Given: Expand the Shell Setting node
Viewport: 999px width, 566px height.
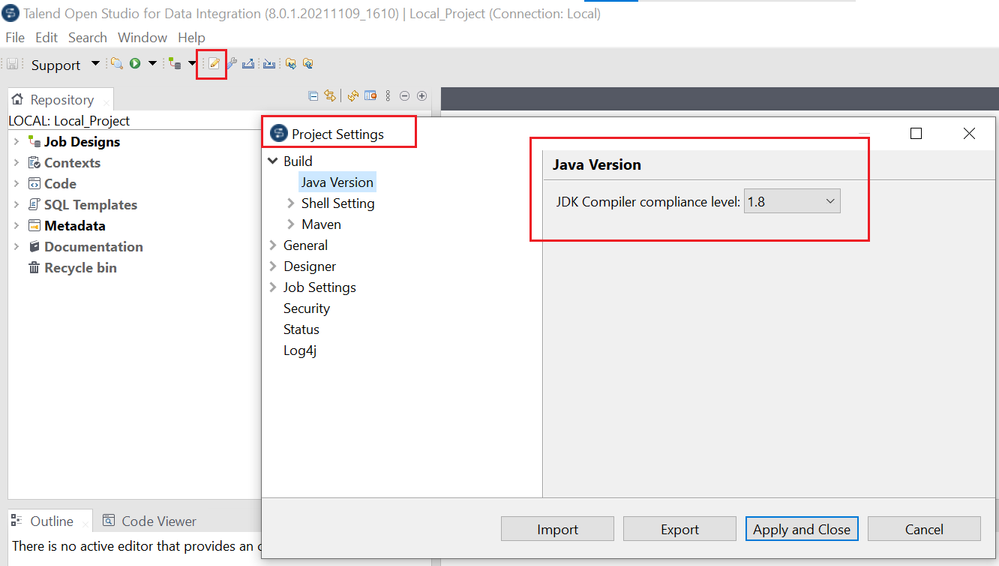Looking at the screenshot, I should (291, 203).
